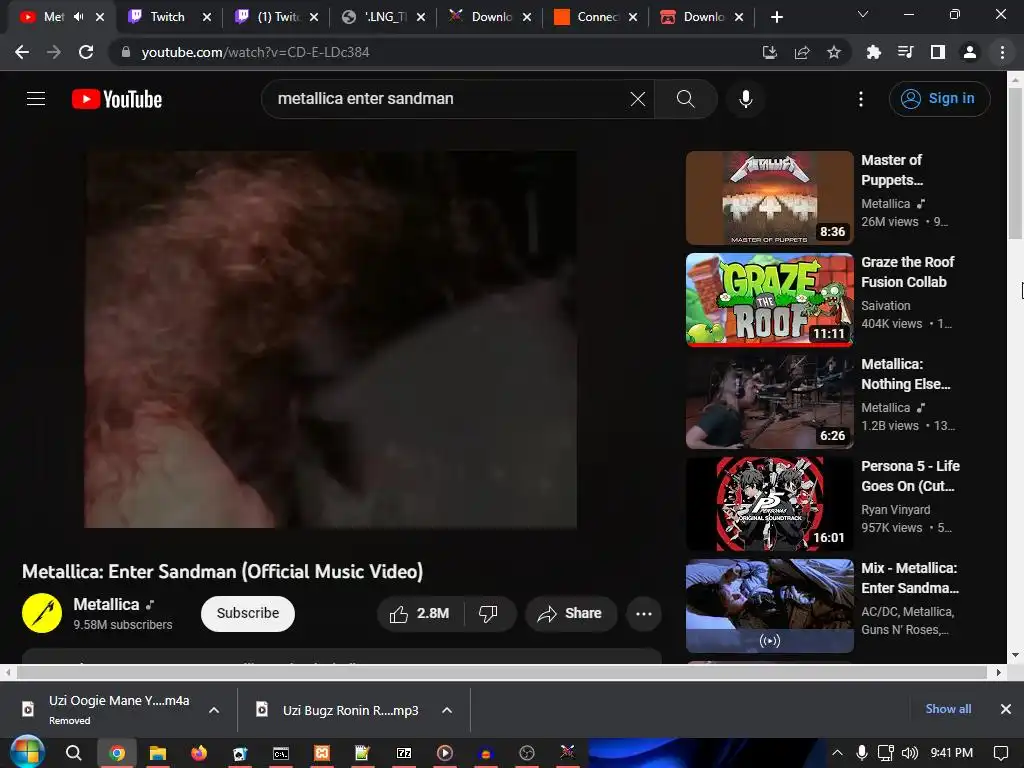Switch to the Twitch tab
Viewport: 1024px width, 768px height.
(x=167, y=17)
